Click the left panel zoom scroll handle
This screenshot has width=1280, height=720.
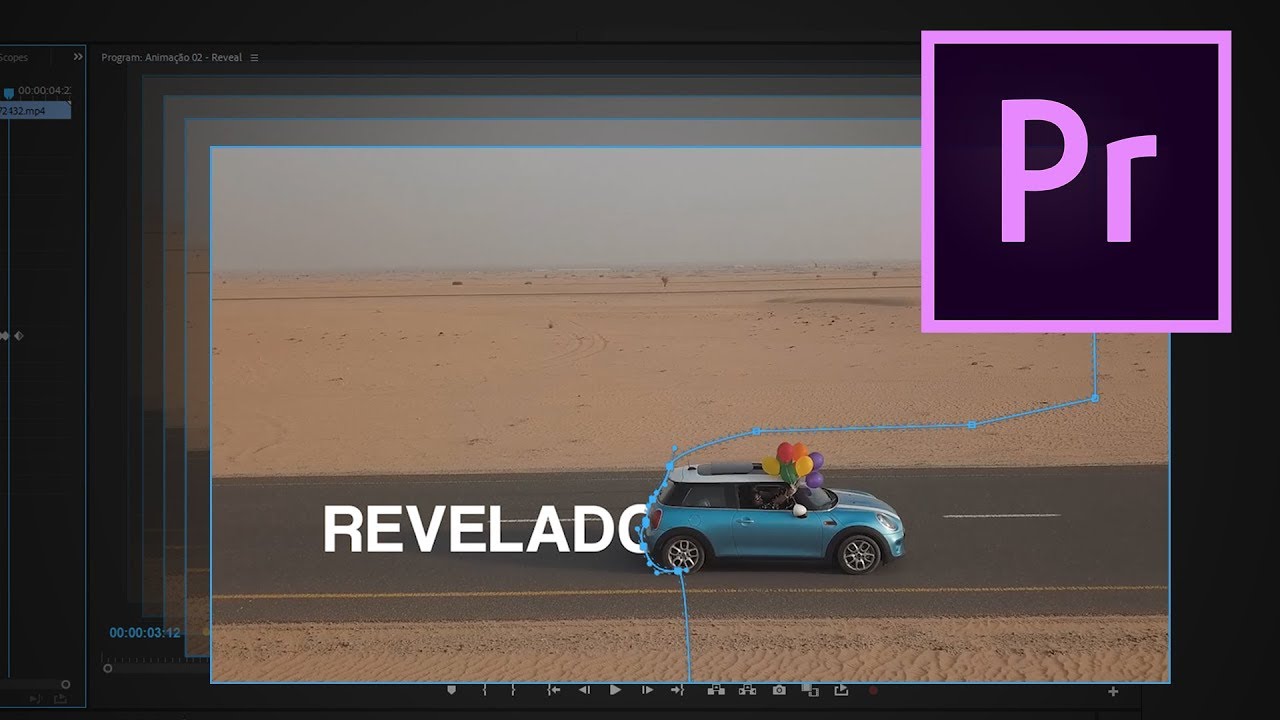(x=66, y=684)
